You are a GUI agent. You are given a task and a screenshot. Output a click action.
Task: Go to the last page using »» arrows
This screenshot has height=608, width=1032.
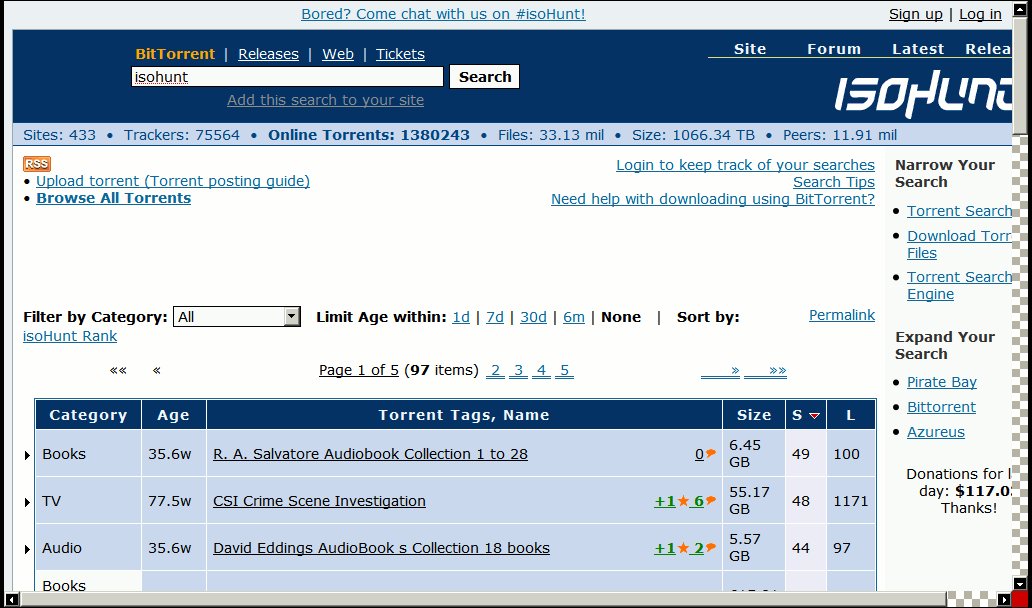coord(765,371)
